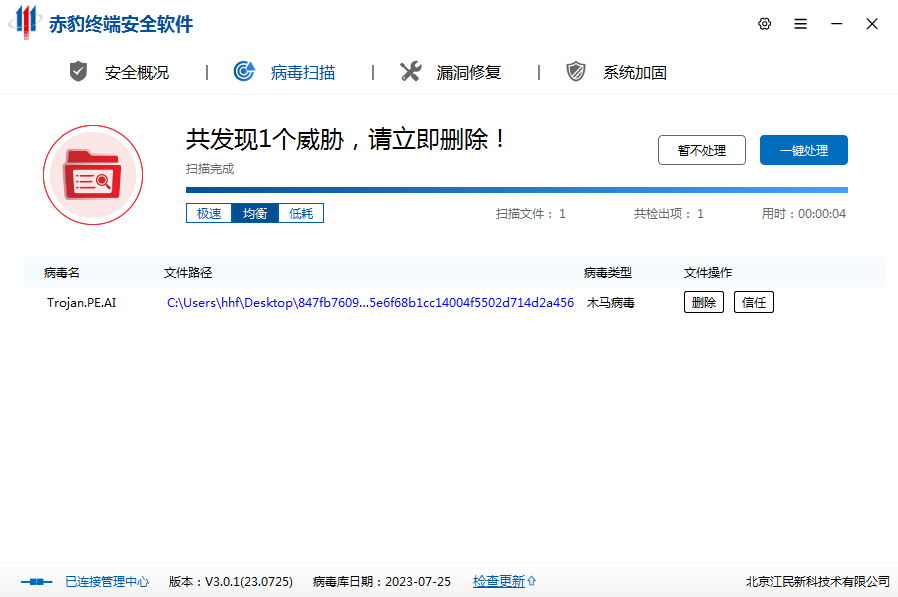Click version V3.0.1(23.0725) text

pyautogui.click(x=231, y=582)
